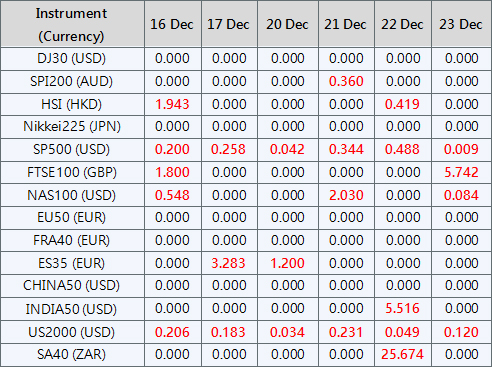This screenshot has width=492, height=367.
Task: Click the INDIA50 (USD) value 5.516
Action: point(402,308)
